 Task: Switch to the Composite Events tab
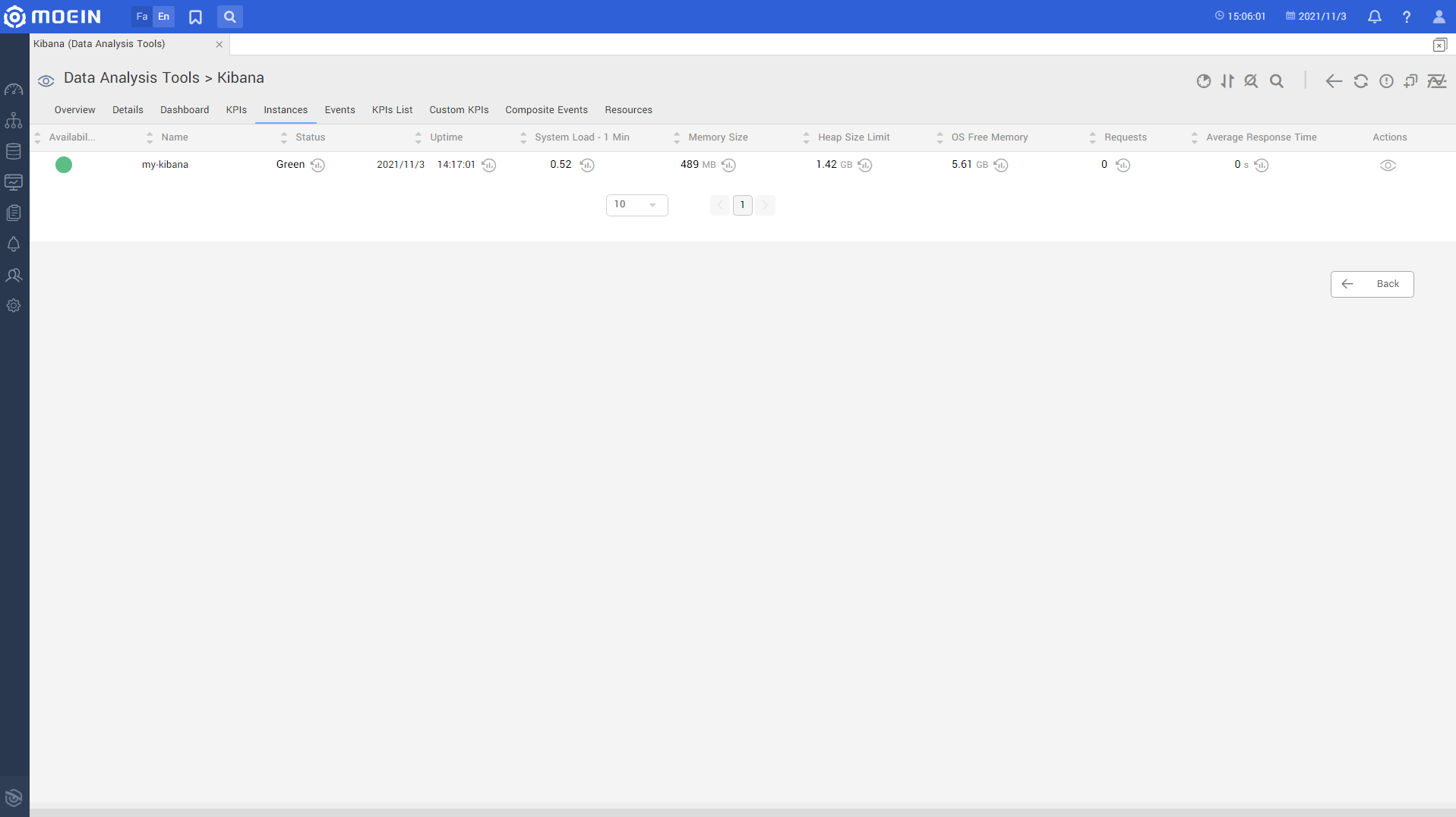click(546, 110)
